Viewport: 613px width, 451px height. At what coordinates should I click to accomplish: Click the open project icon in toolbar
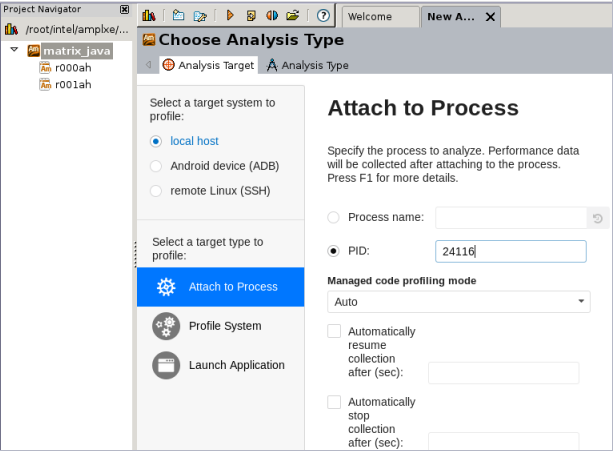pyautogui.click(x=200, y=16)
